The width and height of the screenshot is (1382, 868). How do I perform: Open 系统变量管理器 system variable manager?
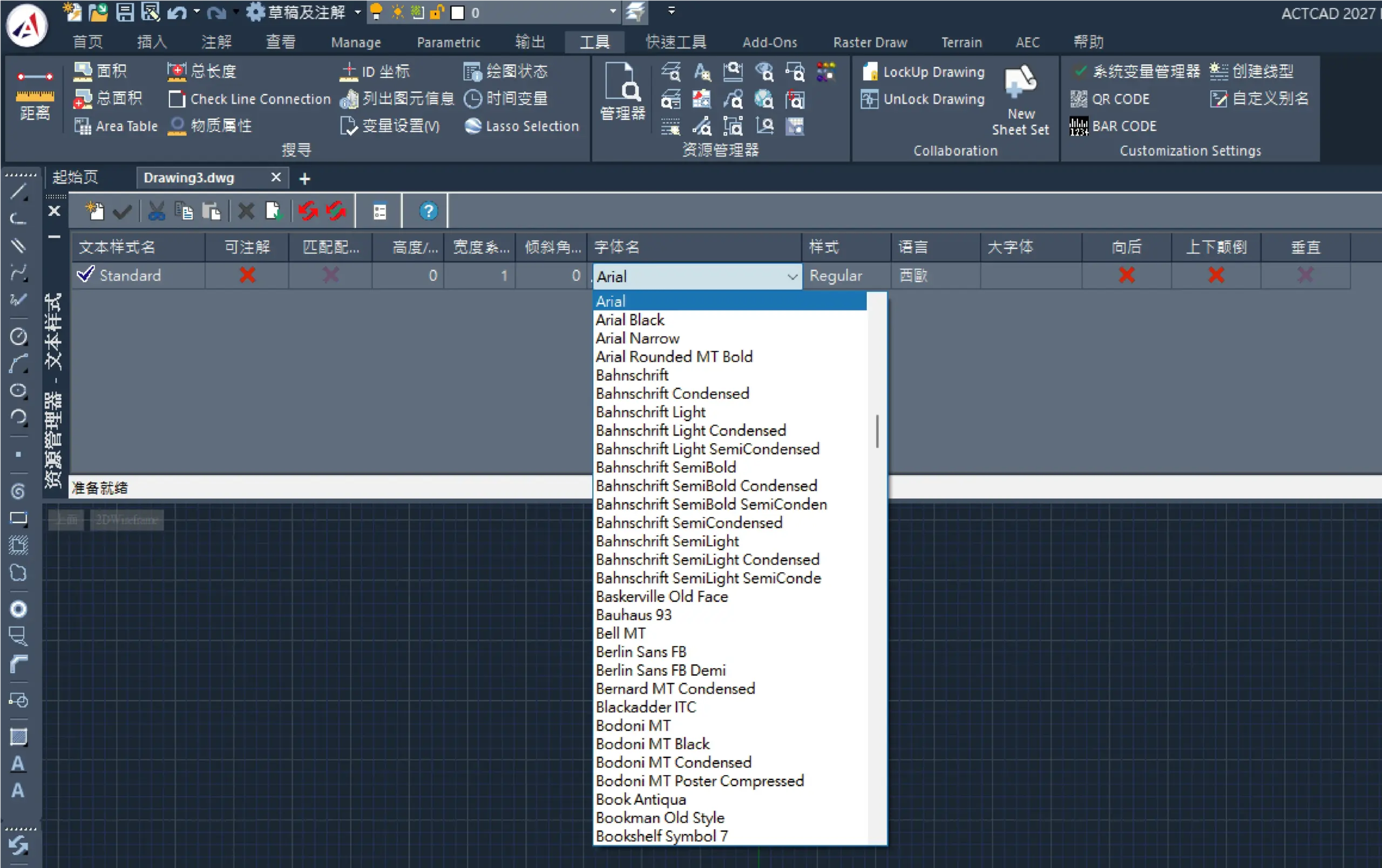(x=1137, y=71)
